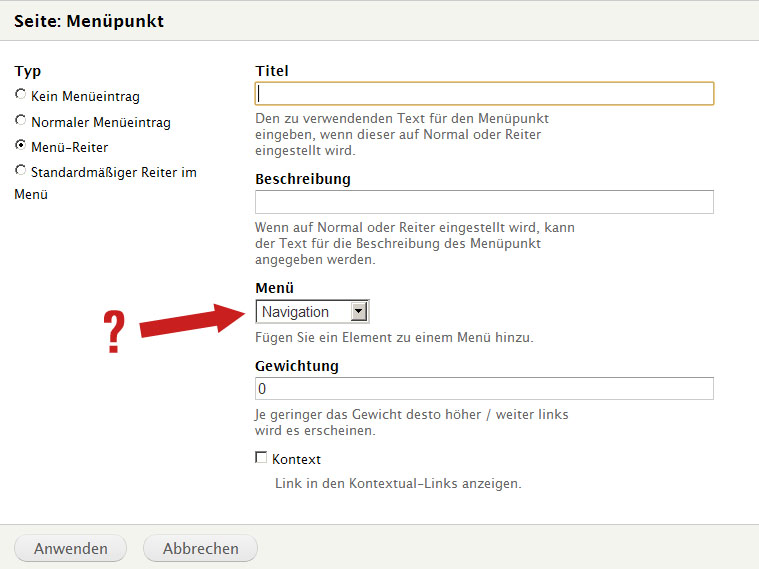Click the red arrow pointing at Menü
Image resolution: width=759 pixels, height=569 pixels.
[192, 319]
